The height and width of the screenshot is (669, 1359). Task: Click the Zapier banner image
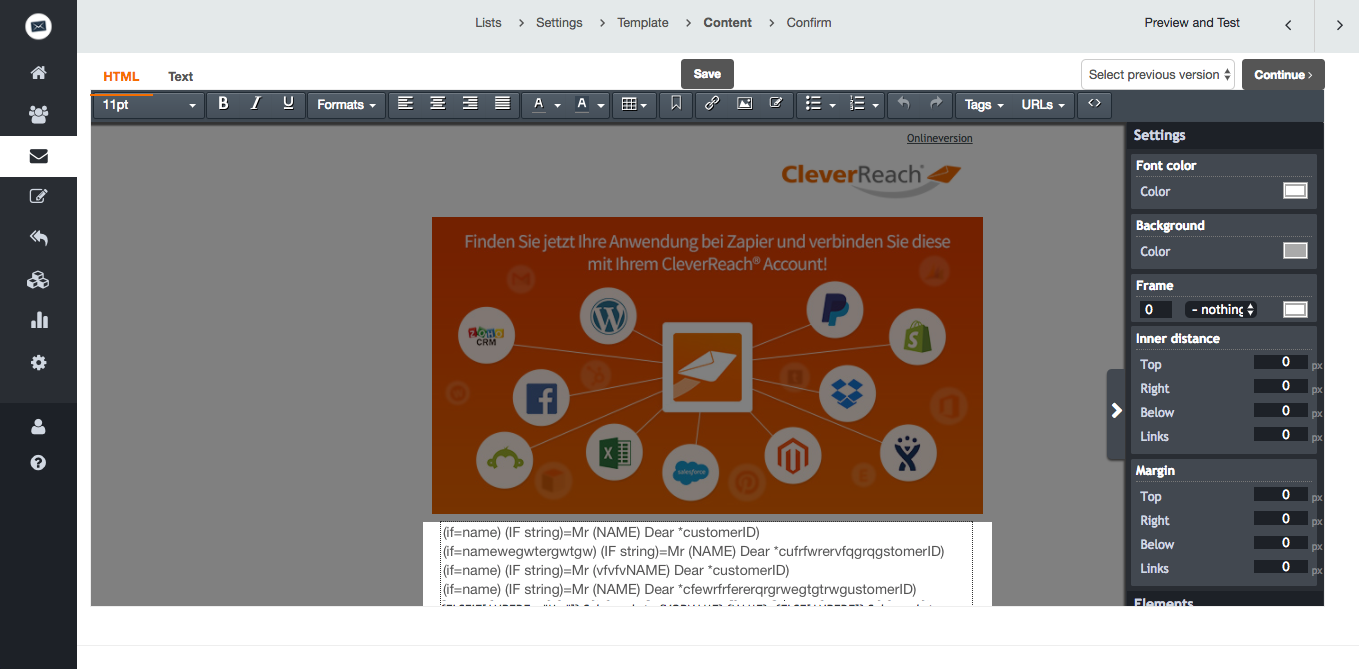coord(707,365)
